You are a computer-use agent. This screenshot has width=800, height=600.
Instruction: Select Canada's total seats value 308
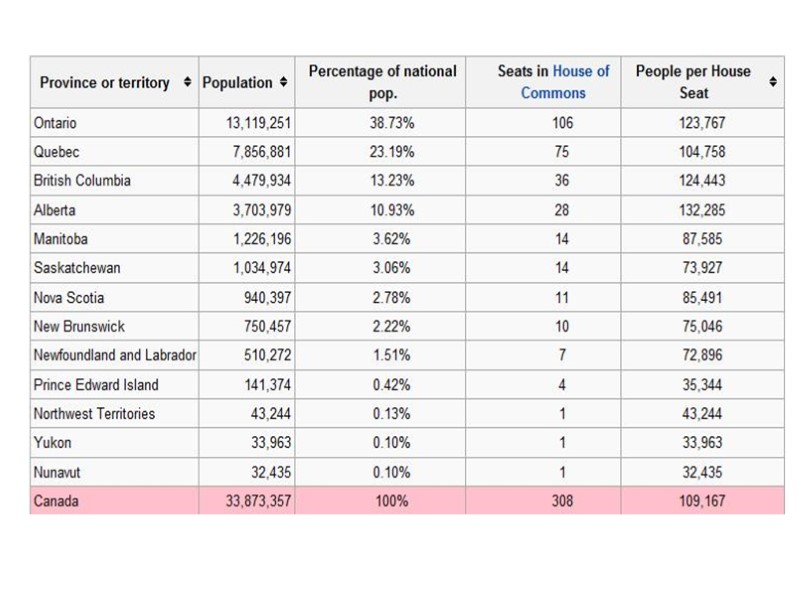(562, 501)
